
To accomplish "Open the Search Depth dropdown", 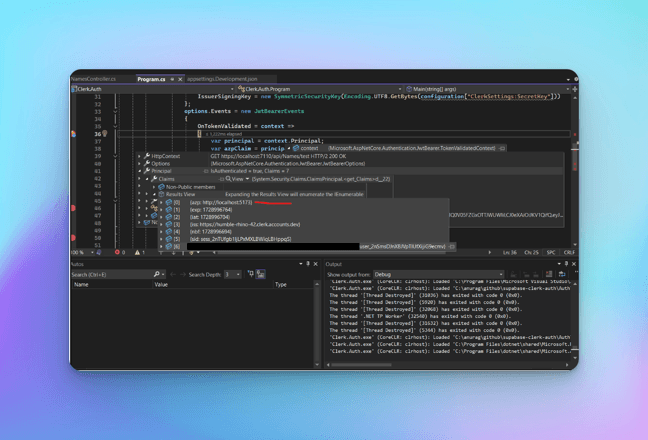I will click(233, 274).
